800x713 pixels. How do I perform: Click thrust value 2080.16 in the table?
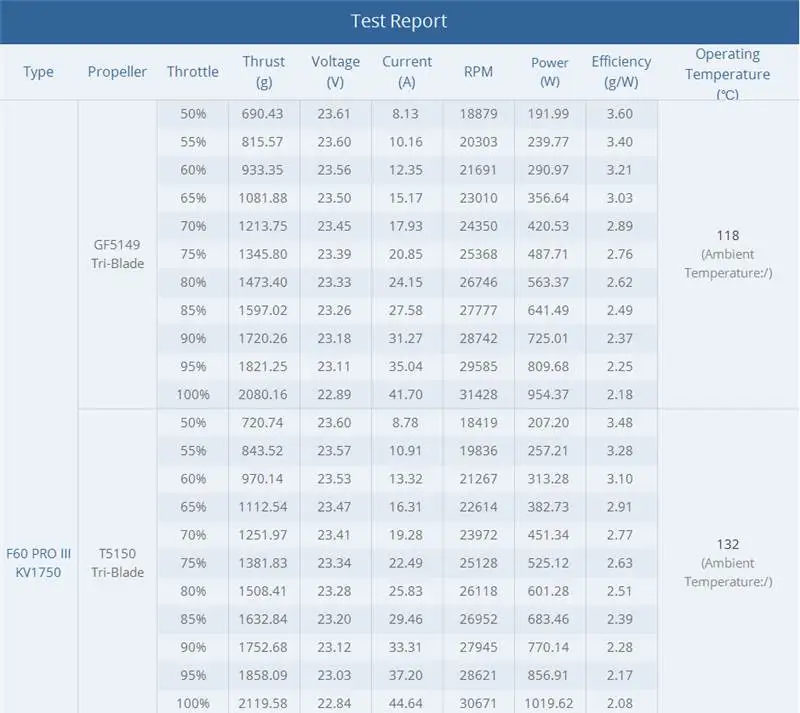point(263,395)
